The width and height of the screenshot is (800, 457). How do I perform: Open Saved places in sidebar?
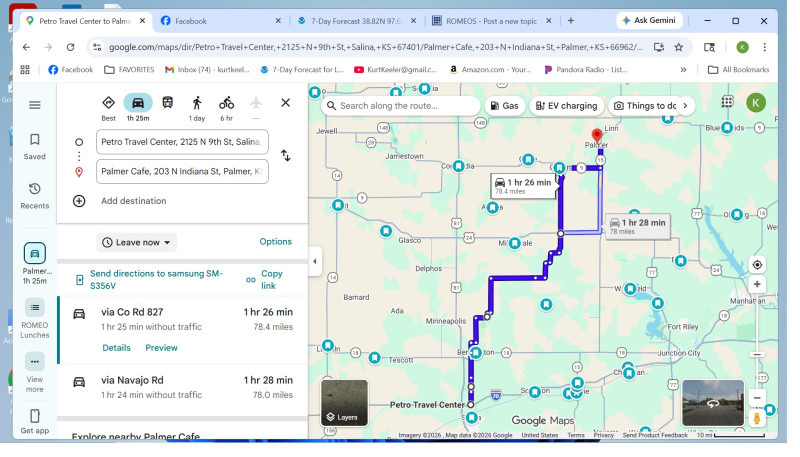coord(35,146)
